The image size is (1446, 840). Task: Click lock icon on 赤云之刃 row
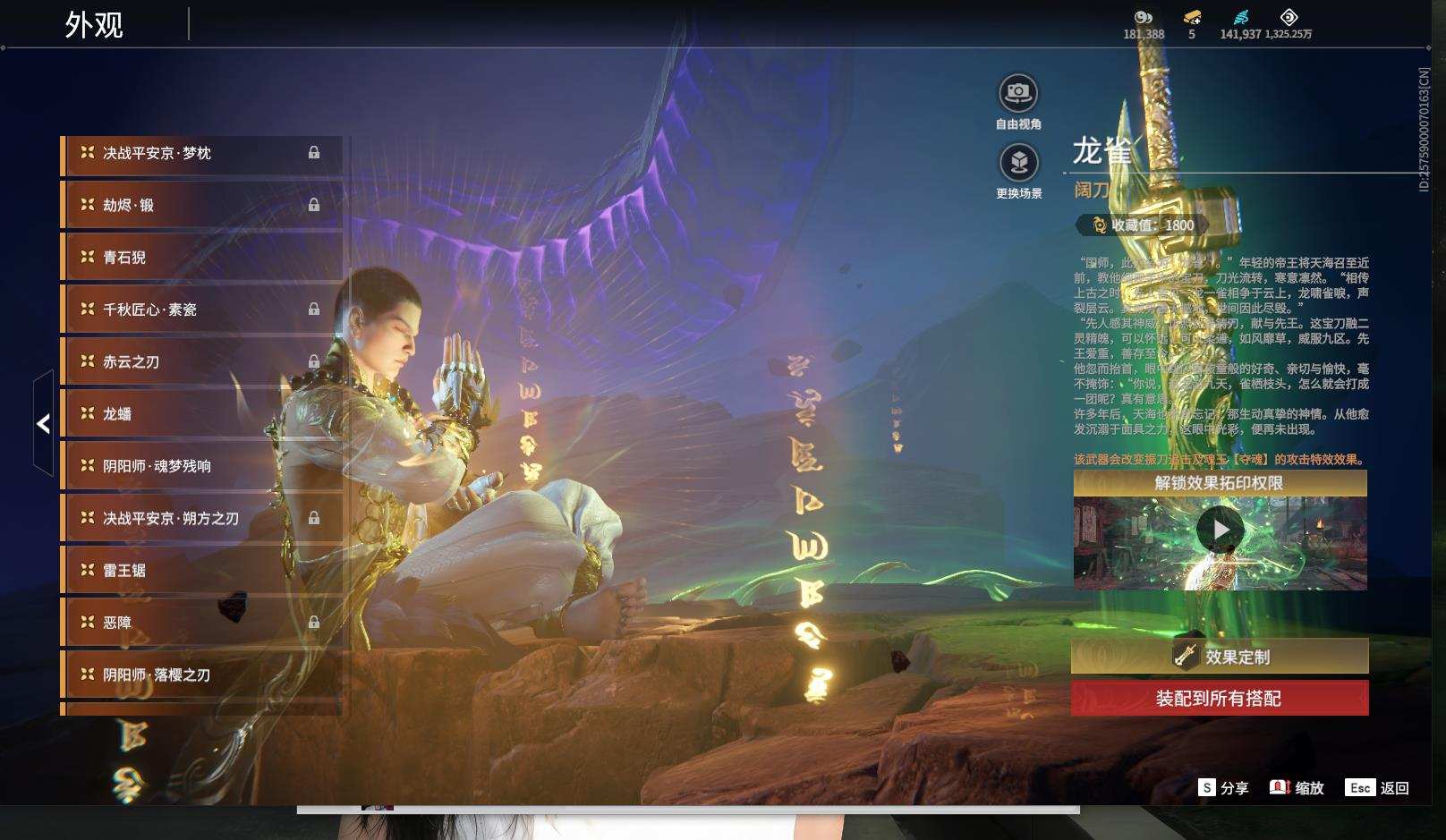coord(314,361)
